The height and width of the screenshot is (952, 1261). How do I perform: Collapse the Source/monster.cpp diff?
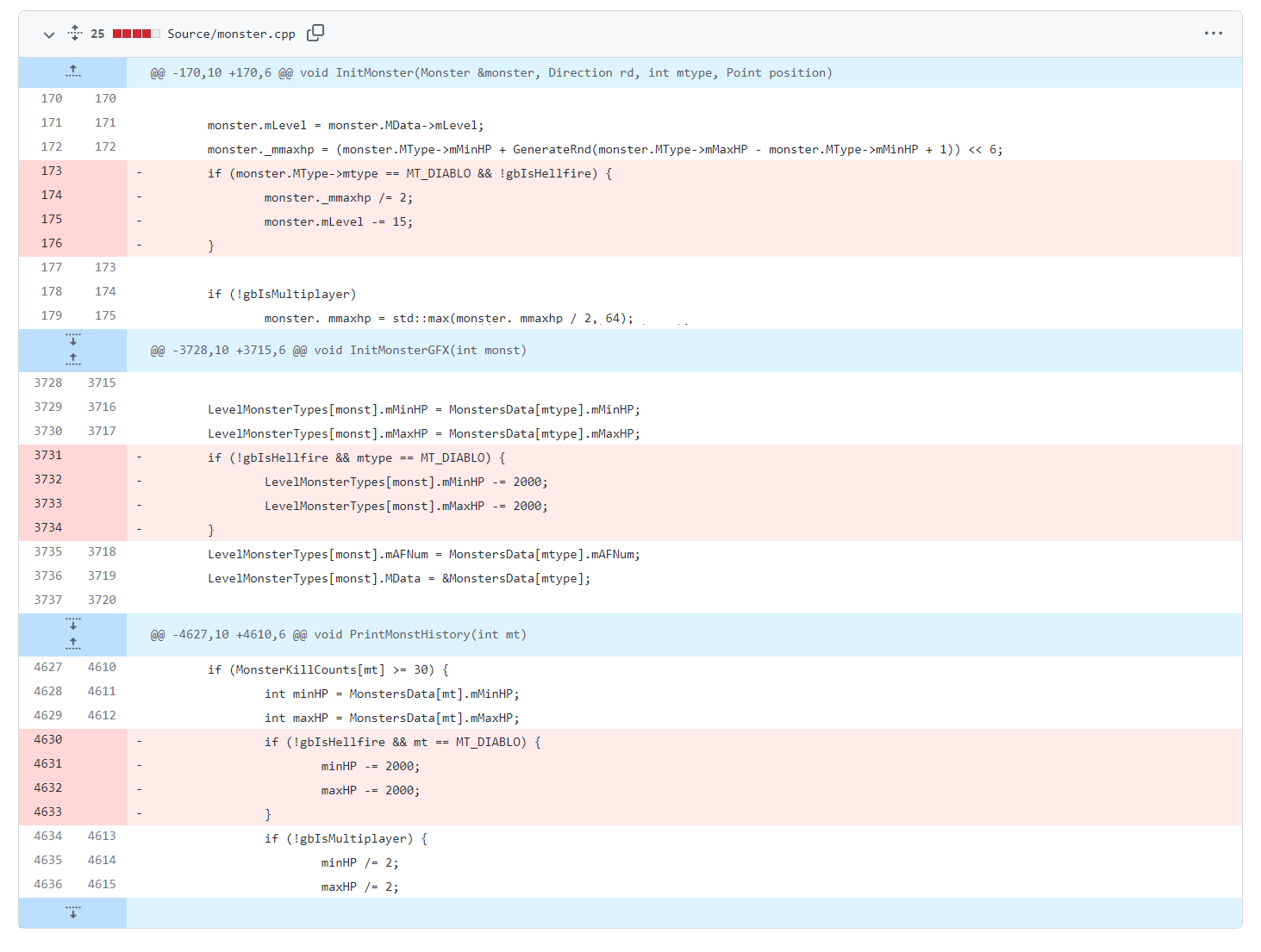tap(49, 35)
